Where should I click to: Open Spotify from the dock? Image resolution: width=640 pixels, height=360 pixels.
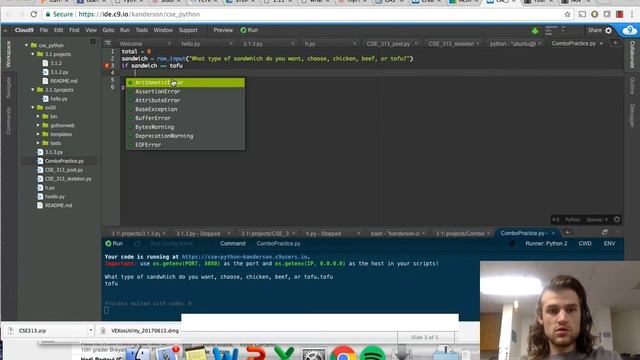(x=373, y=353)
